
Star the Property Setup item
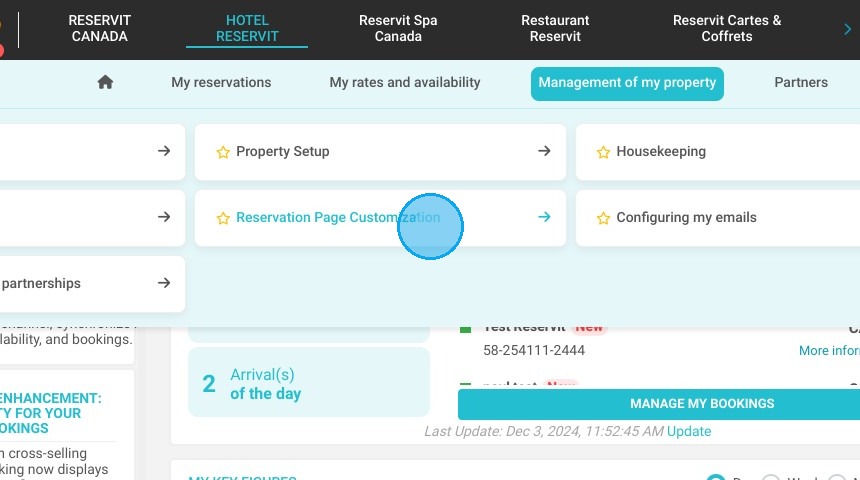223,152
